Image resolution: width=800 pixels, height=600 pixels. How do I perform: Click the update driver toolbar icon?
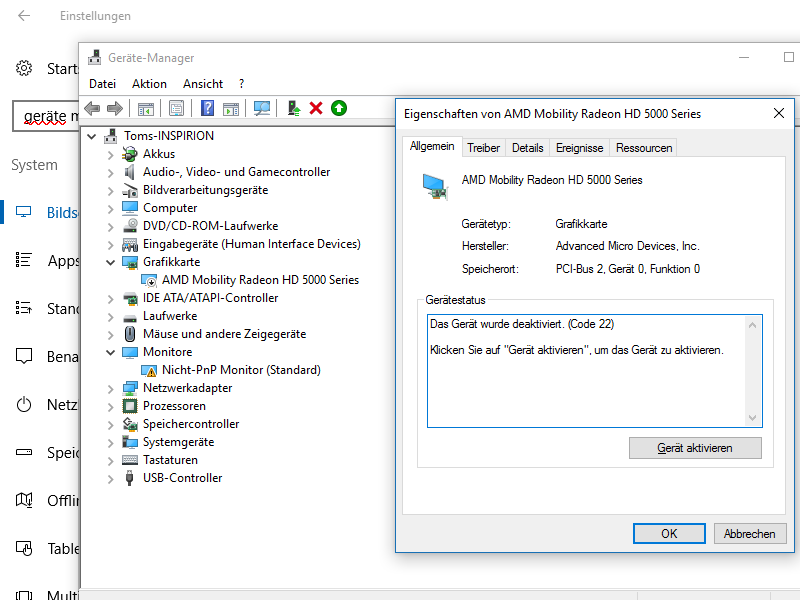pyautogui.click(x=294, y=108)
